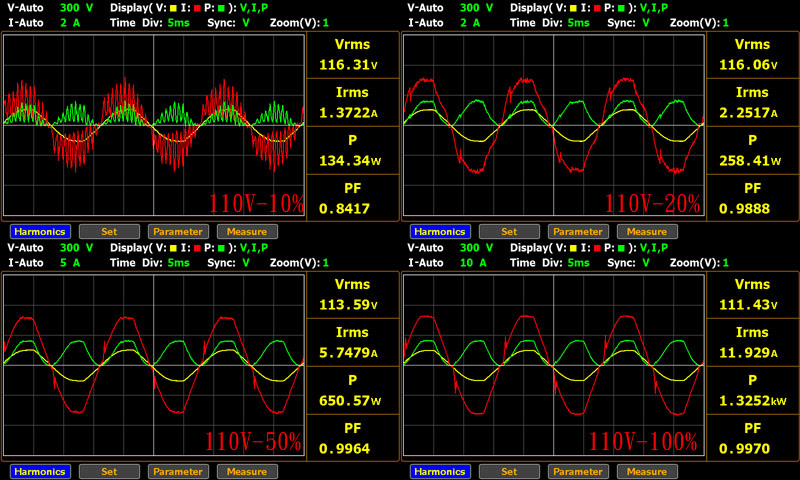
Task: Open Parameter in the 110V-50% panel
Action: point(178,471)
